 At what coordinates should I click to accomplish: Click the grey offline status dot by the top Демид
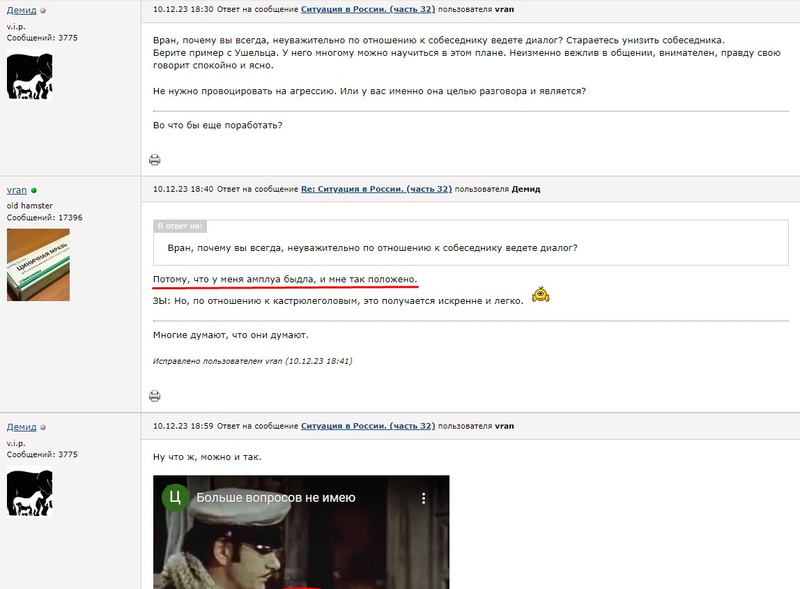[43, 10]
